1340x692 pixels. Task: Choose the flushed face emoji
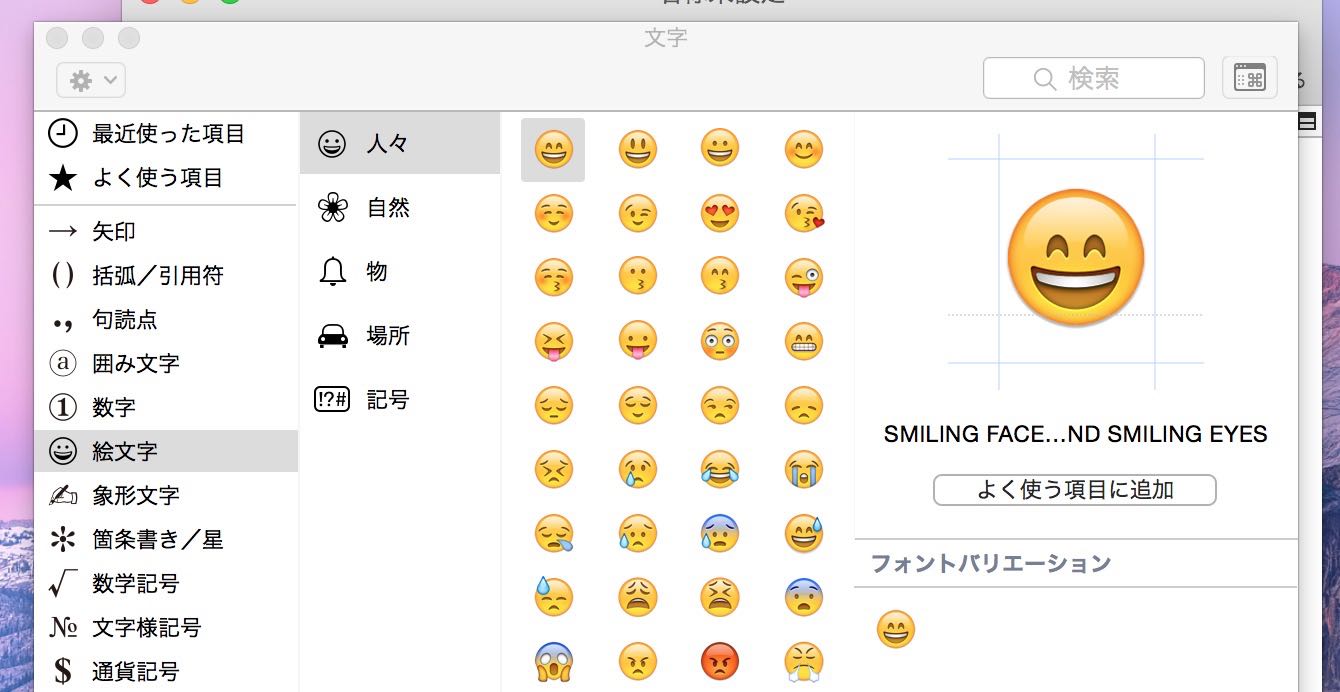point(720,341)
